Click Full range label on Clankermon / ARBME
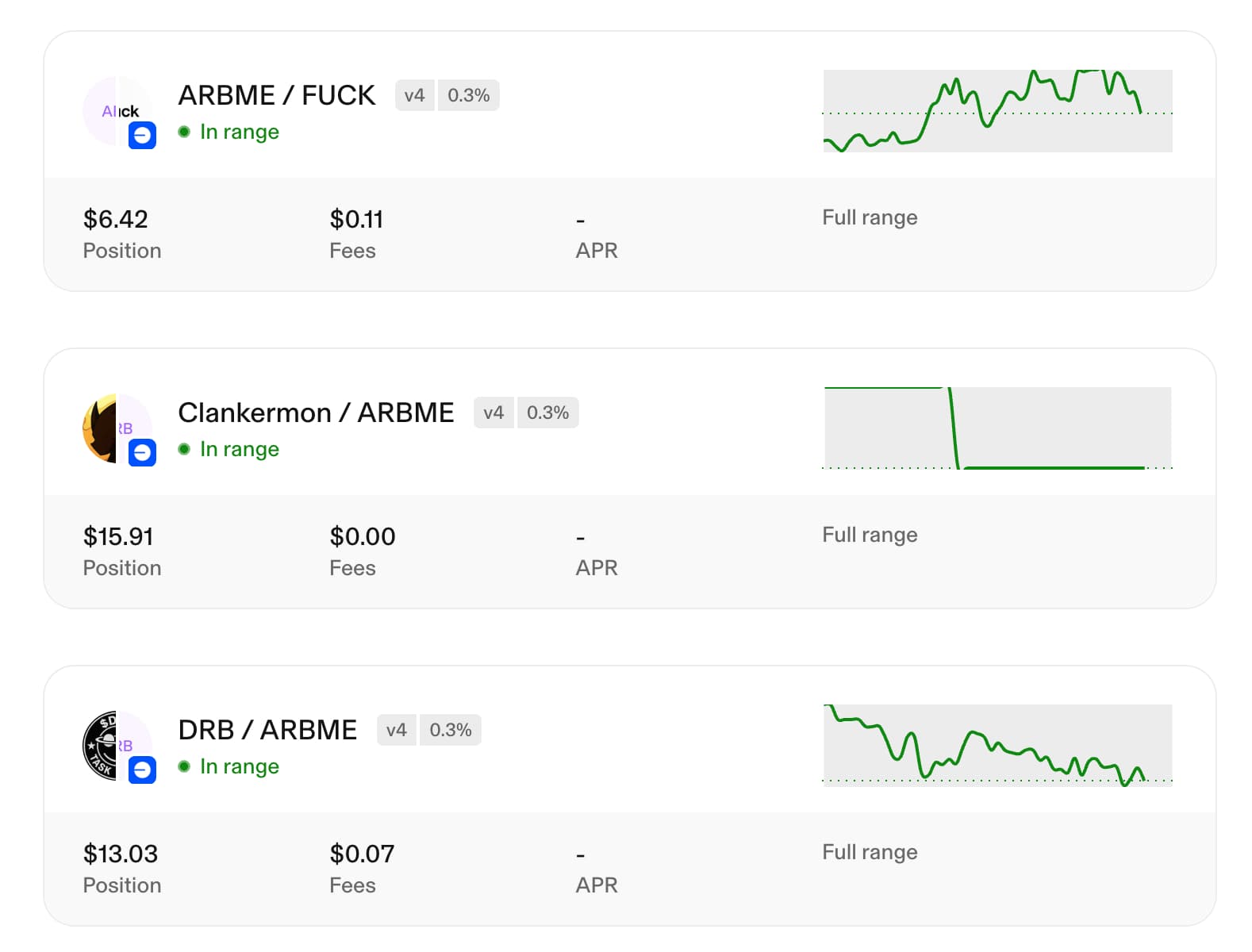 click(870, 535)
